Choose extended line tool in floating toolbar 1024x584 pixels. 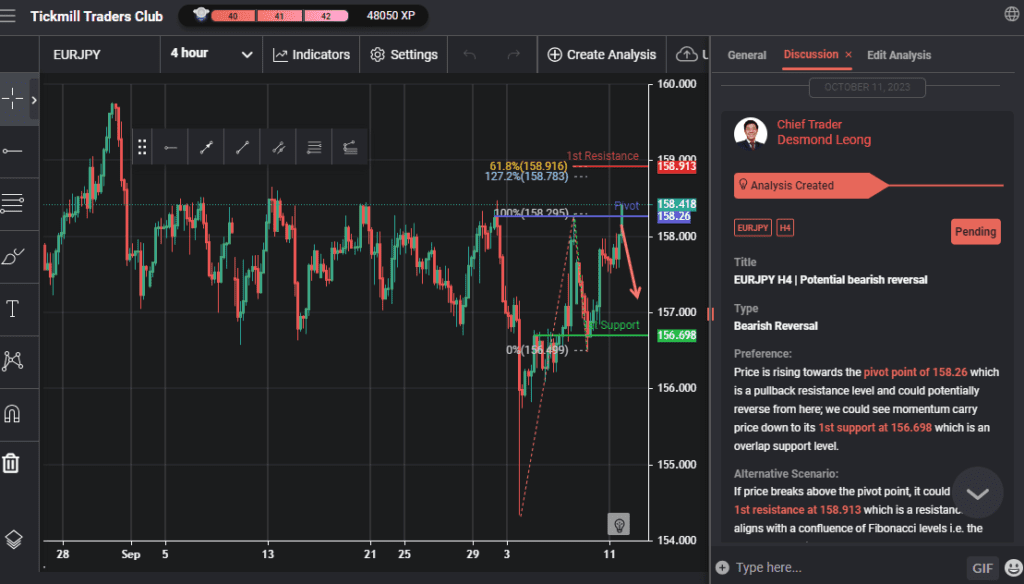click(x=206, y=148)
